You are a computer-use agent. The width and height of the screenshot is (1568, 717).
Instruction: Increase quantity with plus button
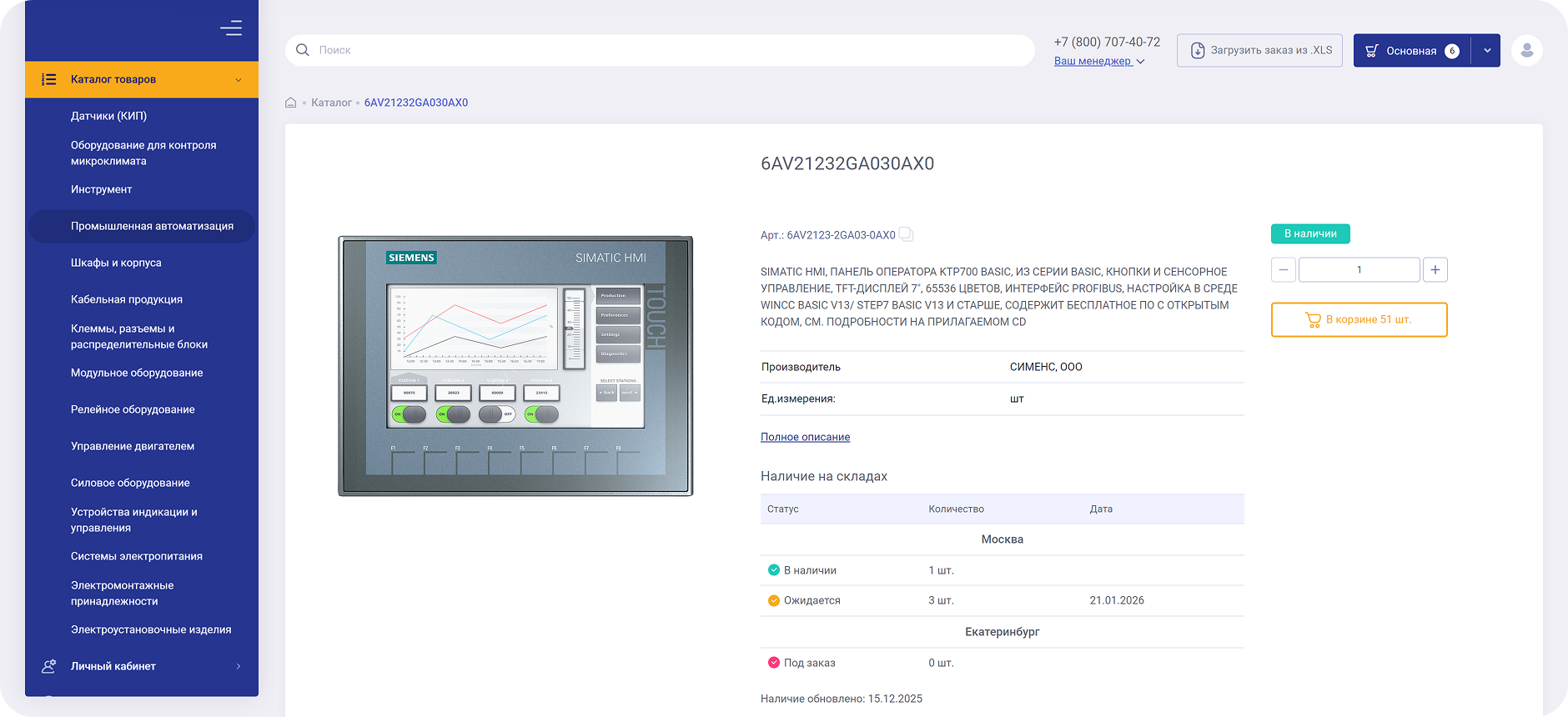1435,270
